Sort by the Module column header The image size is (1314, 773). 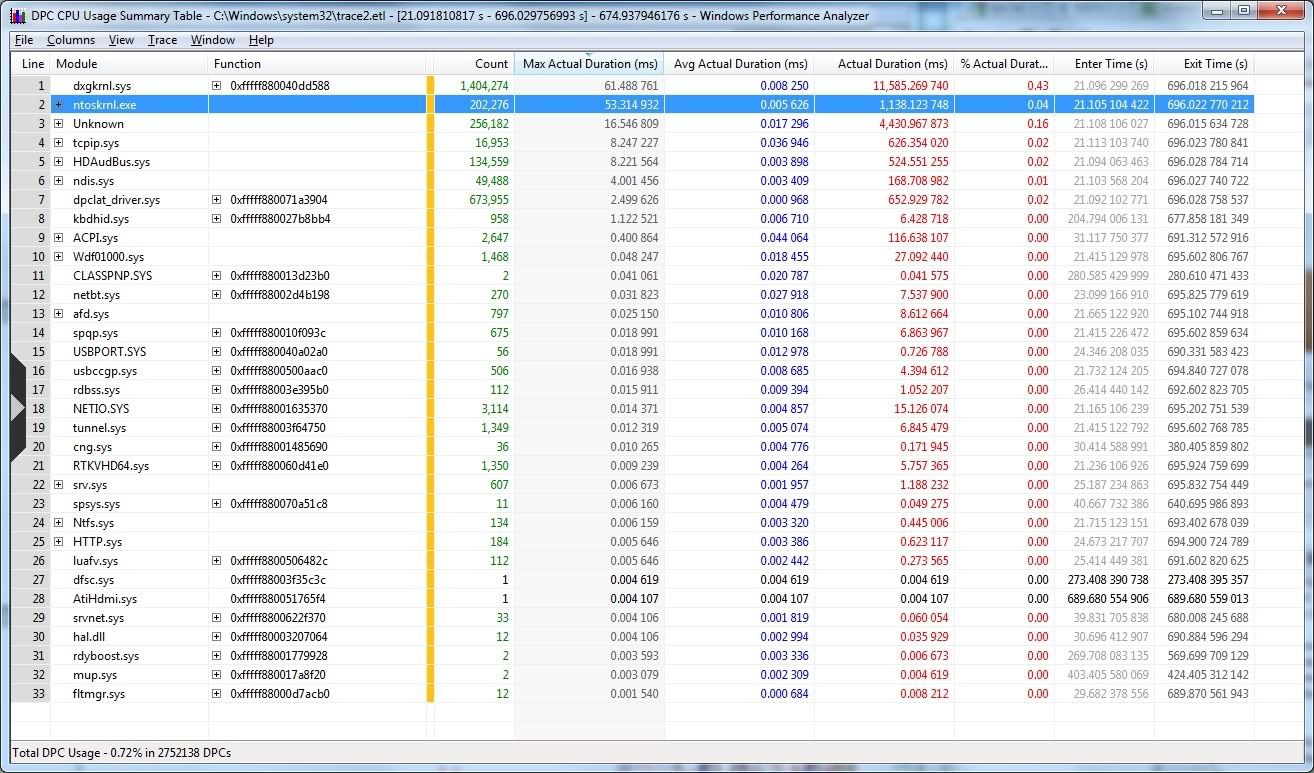click(129, 64)
